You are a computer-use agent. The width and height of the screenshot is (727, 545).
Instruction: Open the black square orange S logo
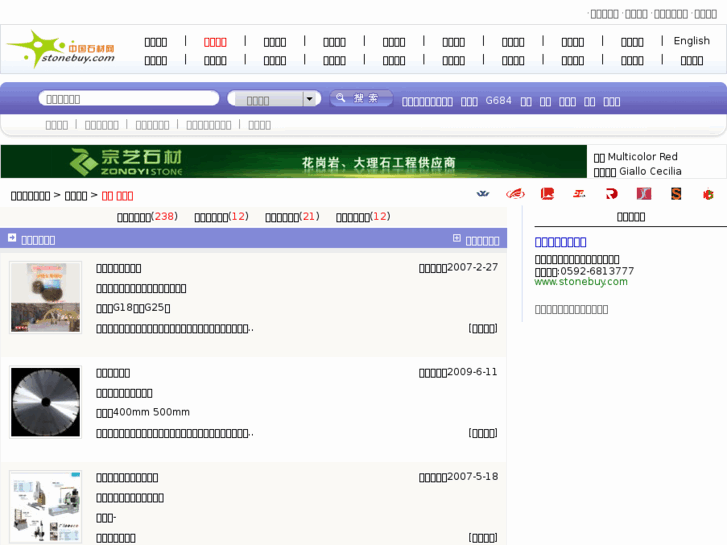[676, 194]
